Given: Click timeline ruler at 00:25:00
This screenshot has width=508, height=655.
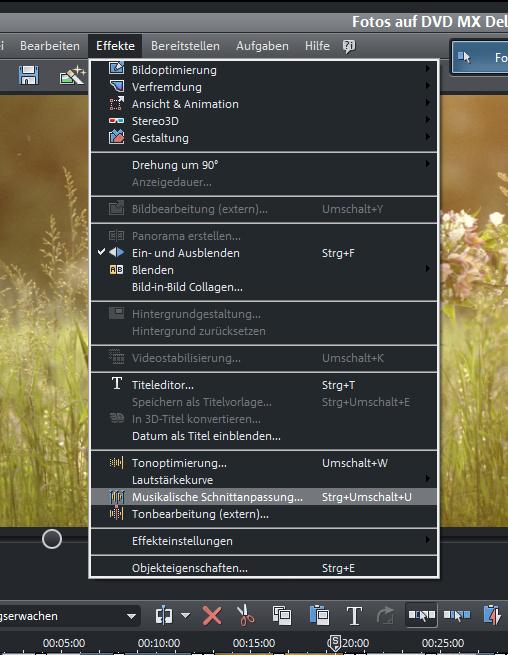Looking at the screenshot, I should coord(442,643).
